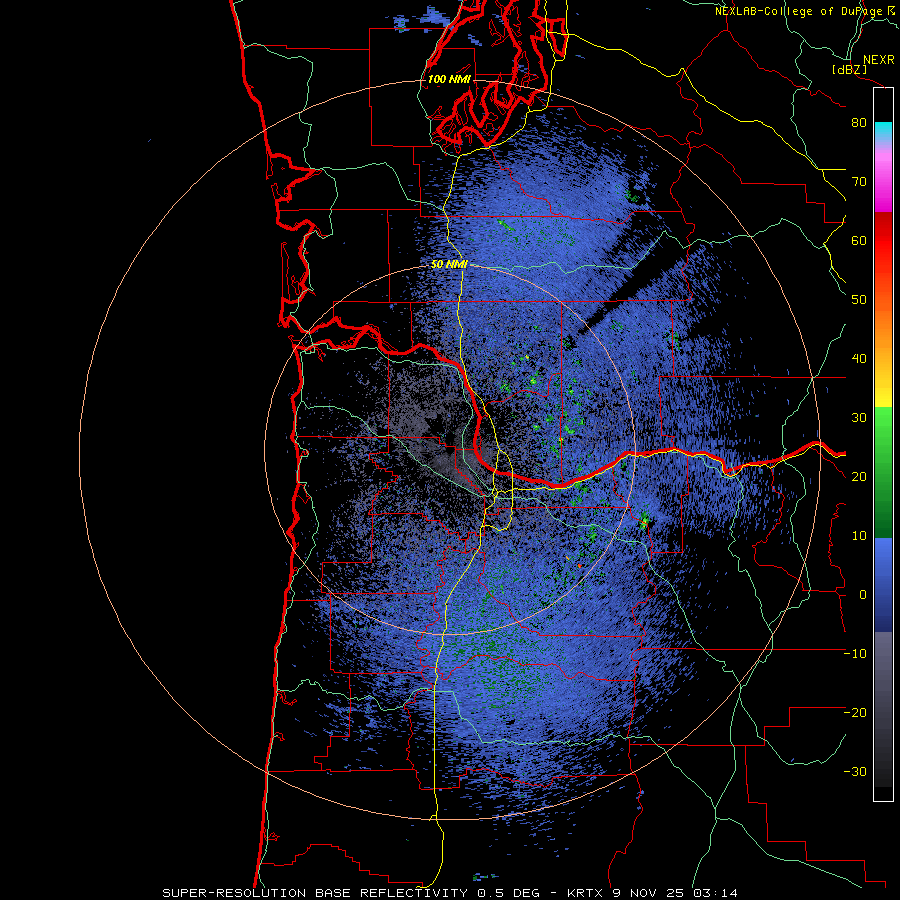Click the -30 value on the dBZ scale
Image resolution: width=900 pixels, height=900 pixels.
[855, 771]
